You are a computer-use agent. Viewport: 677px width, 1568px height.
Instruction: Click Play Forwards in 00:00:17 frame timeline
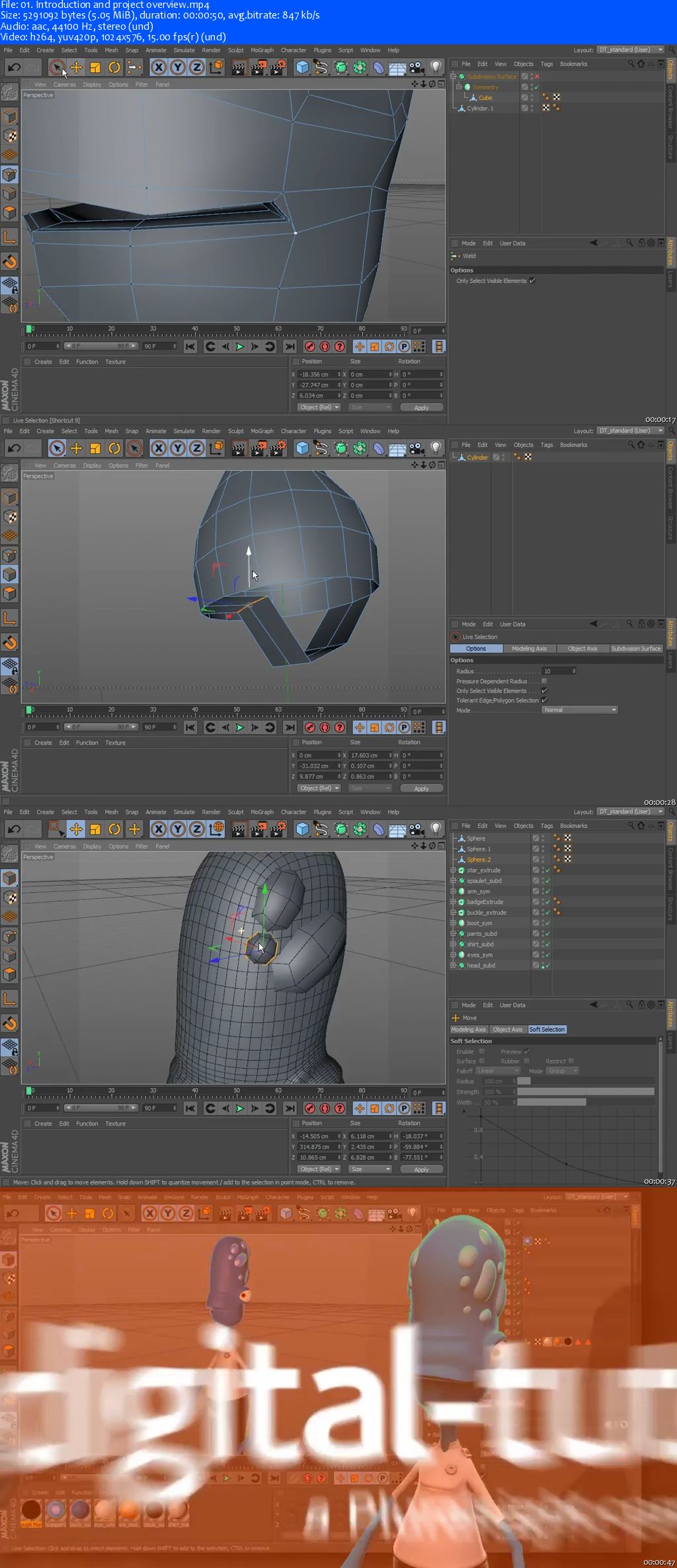239,347
